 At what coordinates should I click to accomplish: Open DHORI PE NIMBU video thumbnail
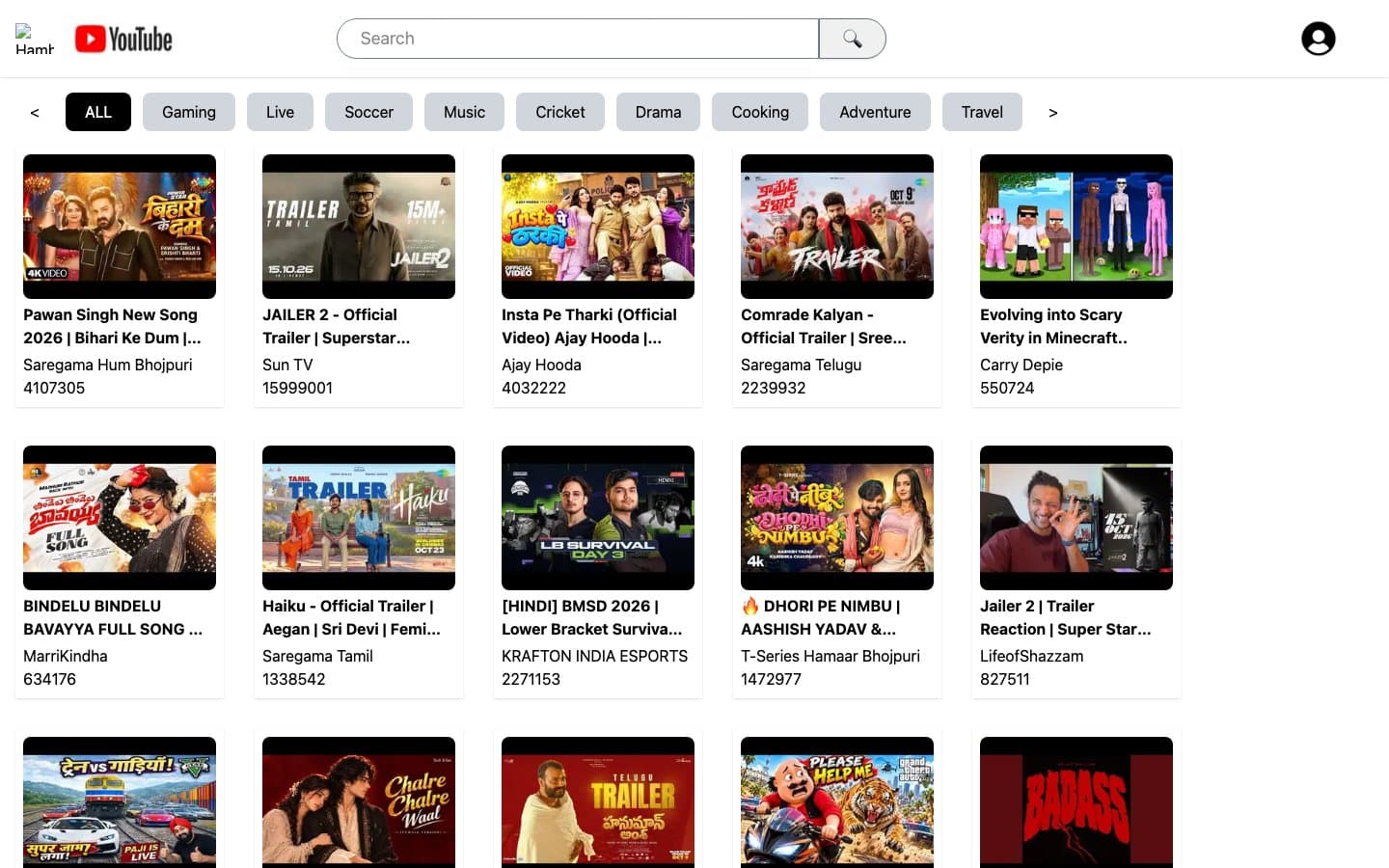(x=837, y=518)
